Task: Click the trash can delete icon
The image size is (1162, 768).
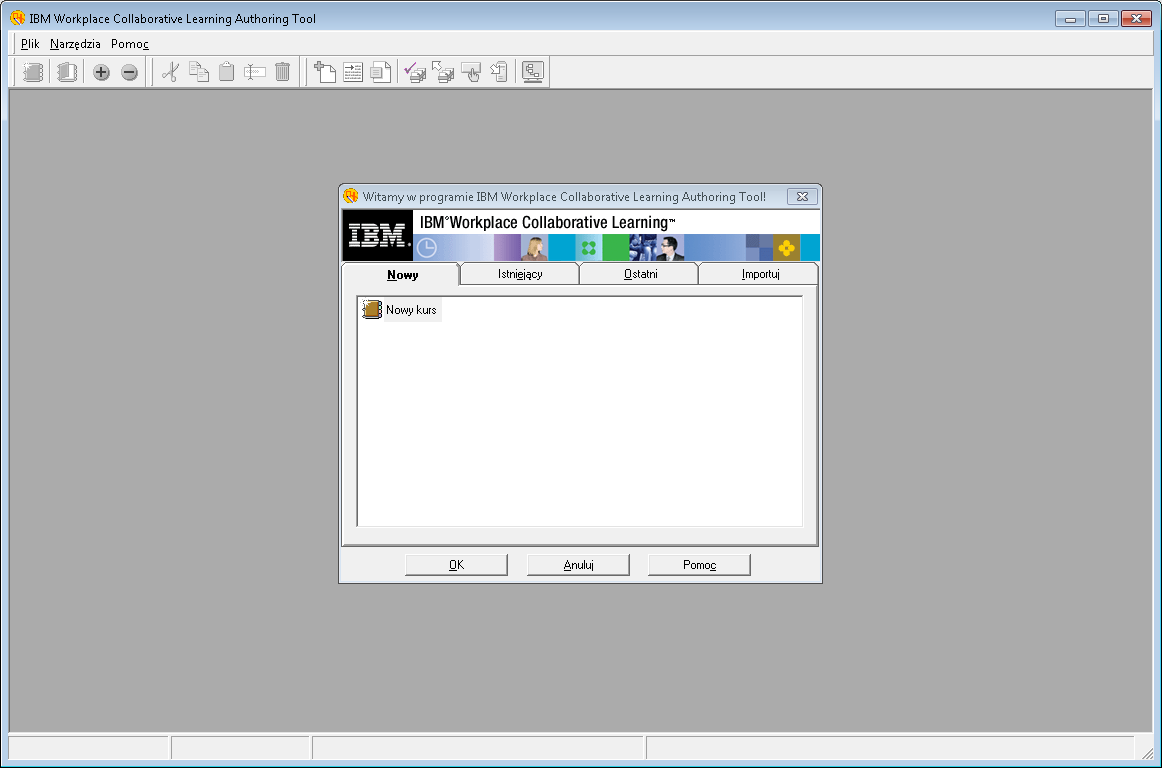Action: [x=282, y=72]
